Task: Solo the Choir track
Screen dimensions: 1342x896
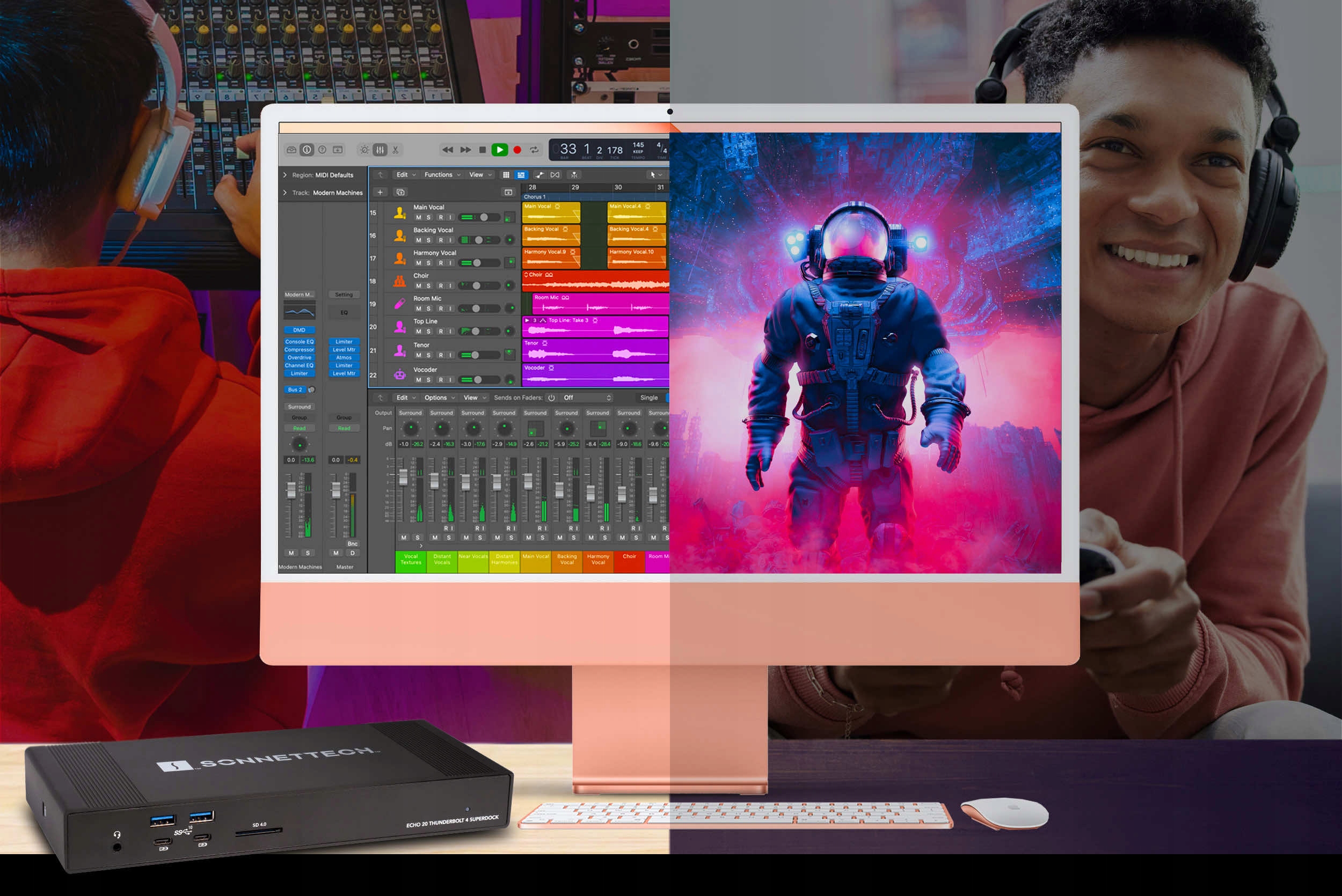Action: click(429, 286)
